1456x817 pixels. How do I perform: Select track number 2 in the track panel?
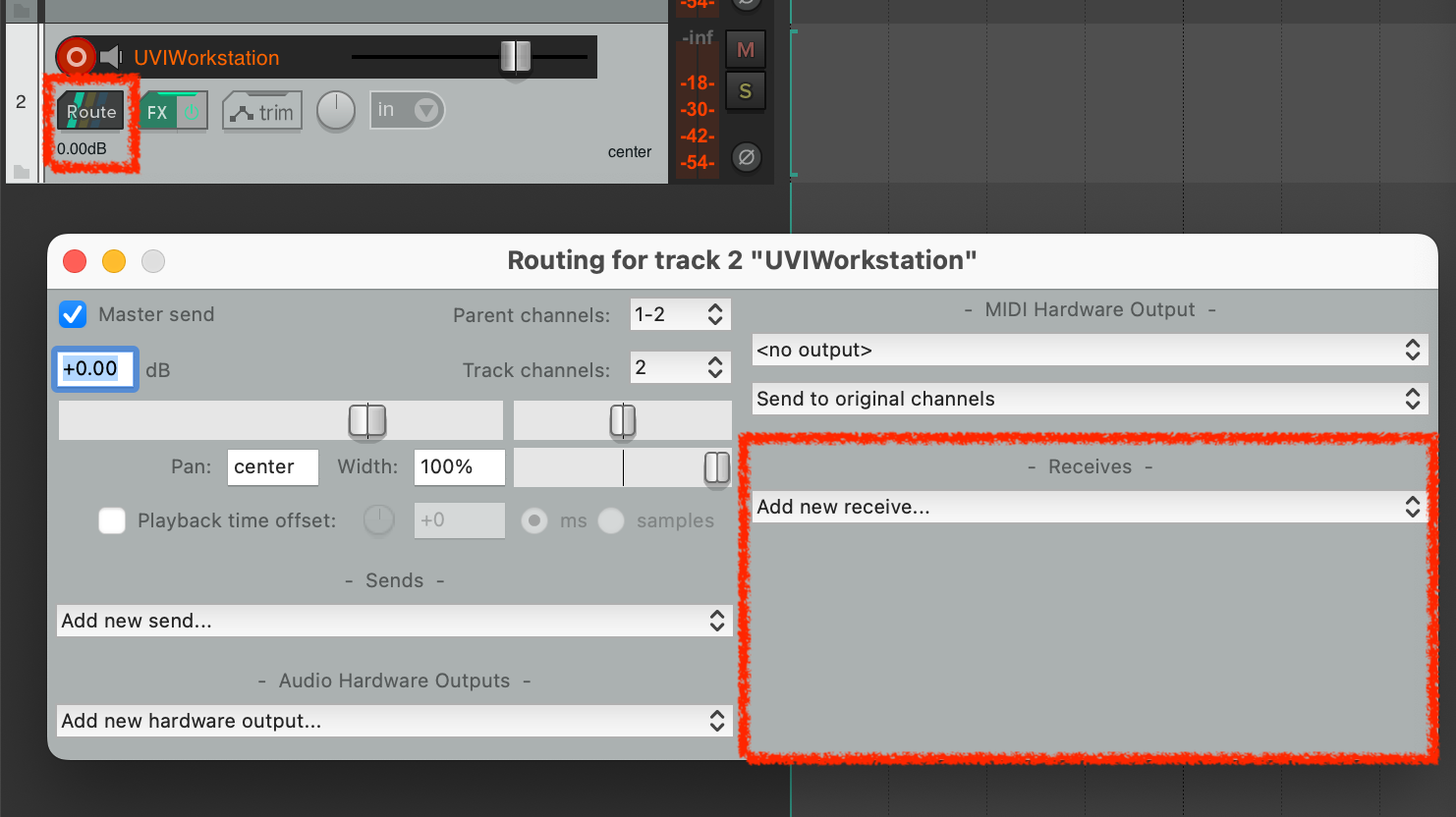[21, 102]
